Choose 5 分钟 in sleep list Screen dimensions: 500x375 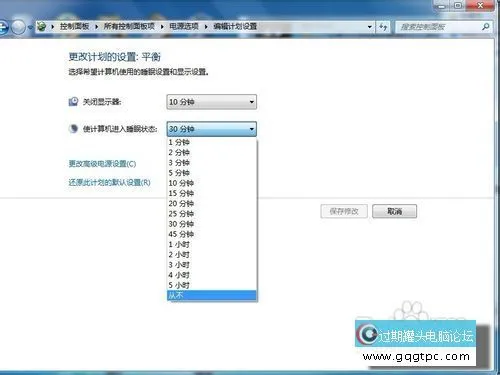(212, 173)
